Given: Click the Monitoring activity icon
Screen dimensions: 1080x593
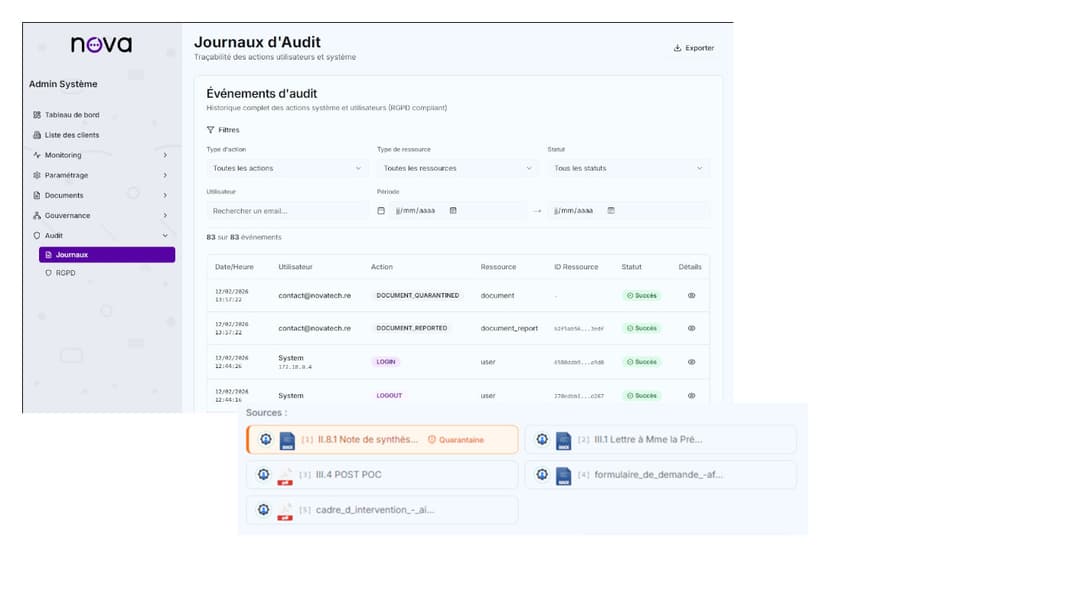Looking at the screenshot, I should pyautogui.click(x=36, y=155).
